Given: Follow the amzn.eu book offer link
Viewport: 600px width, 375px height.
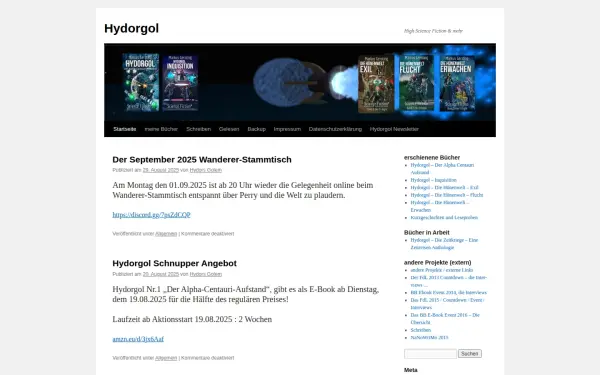Looking at the screenshot, I should [138, 339].
